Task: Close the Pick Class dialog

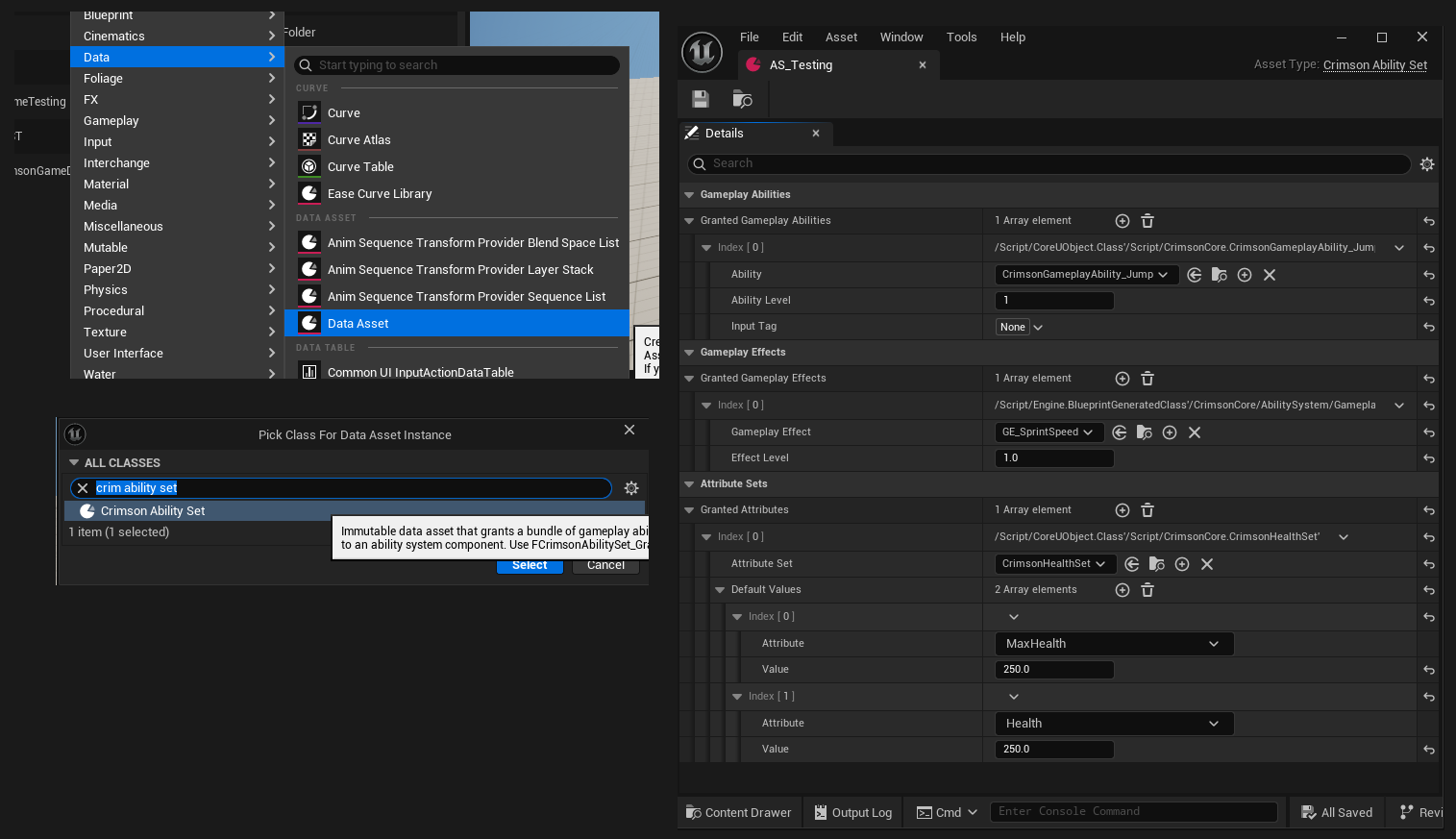Action: coord(629,430)
